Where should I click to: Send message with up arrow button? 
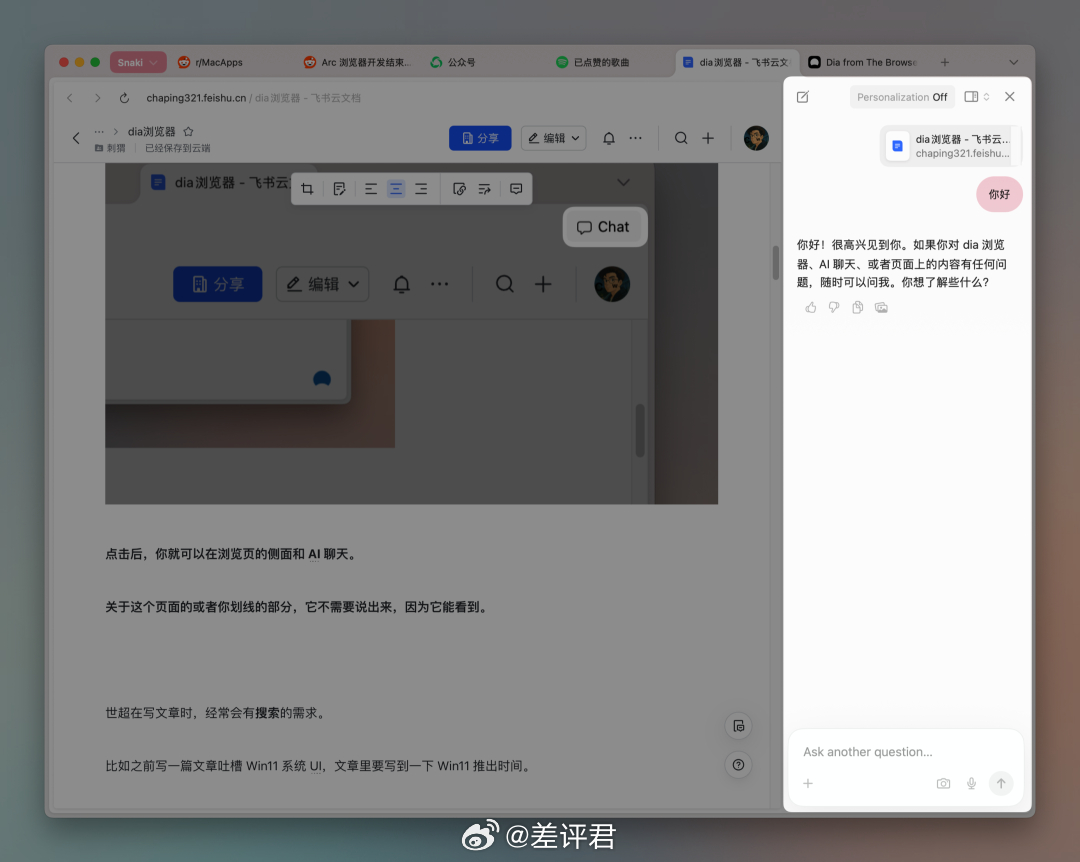[1001, 783]
